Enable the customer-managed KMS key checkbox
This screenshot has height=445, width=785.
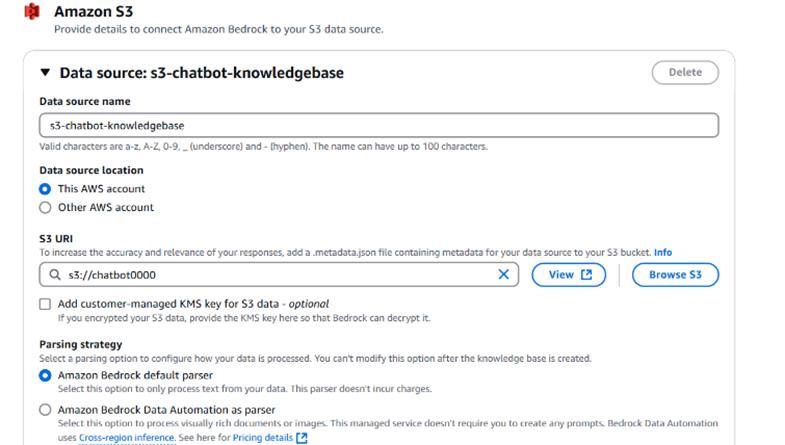(45, 304)
